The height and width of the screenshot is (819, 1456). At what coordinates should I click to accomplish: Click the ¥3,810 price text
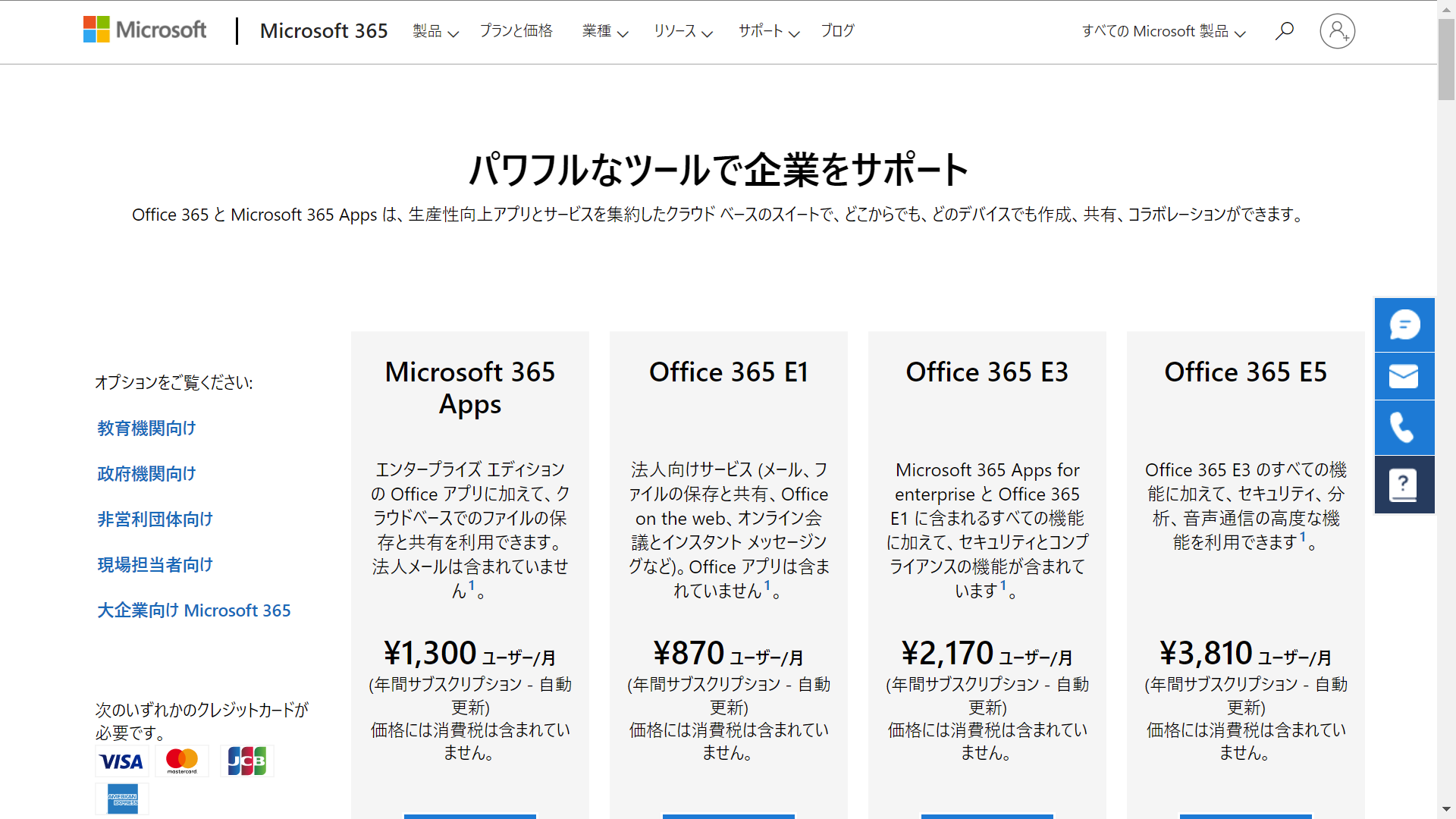pyautogui.click(x=1206, y=653)
